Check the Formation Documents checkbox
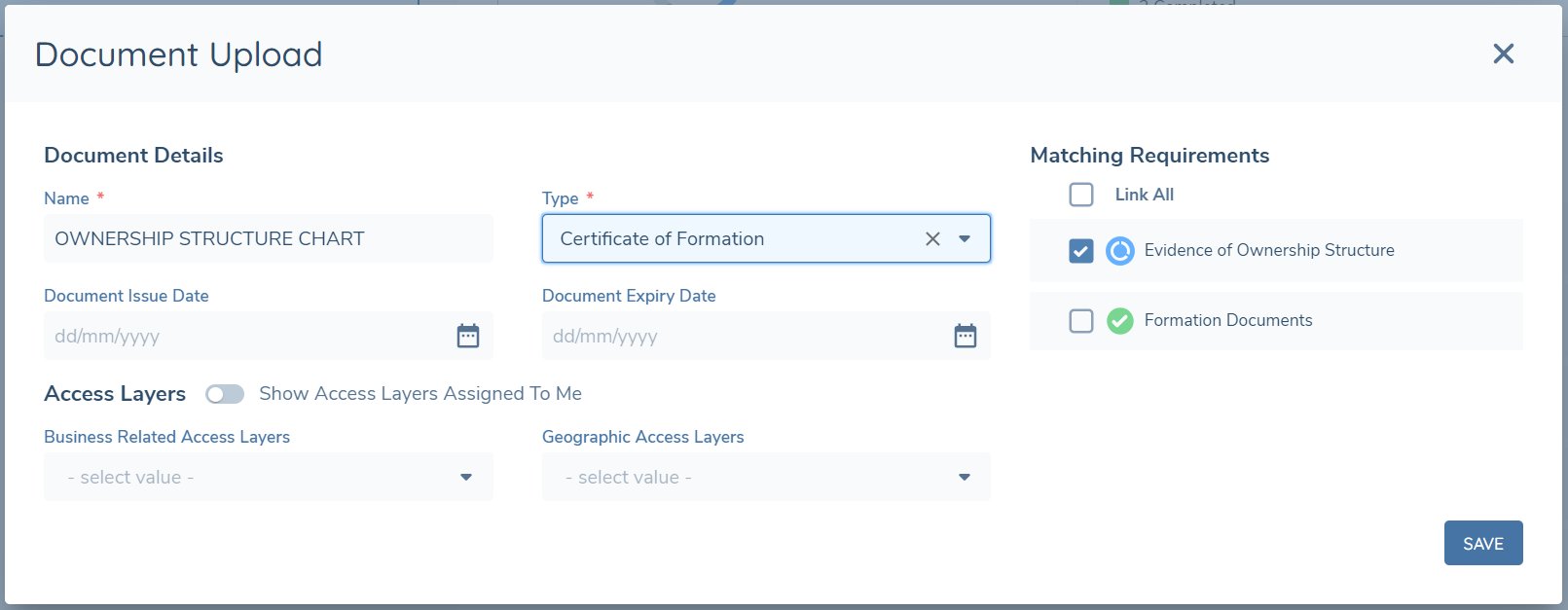The height and width of the screenshot is (610, 1568). [x=1081, y=321]
